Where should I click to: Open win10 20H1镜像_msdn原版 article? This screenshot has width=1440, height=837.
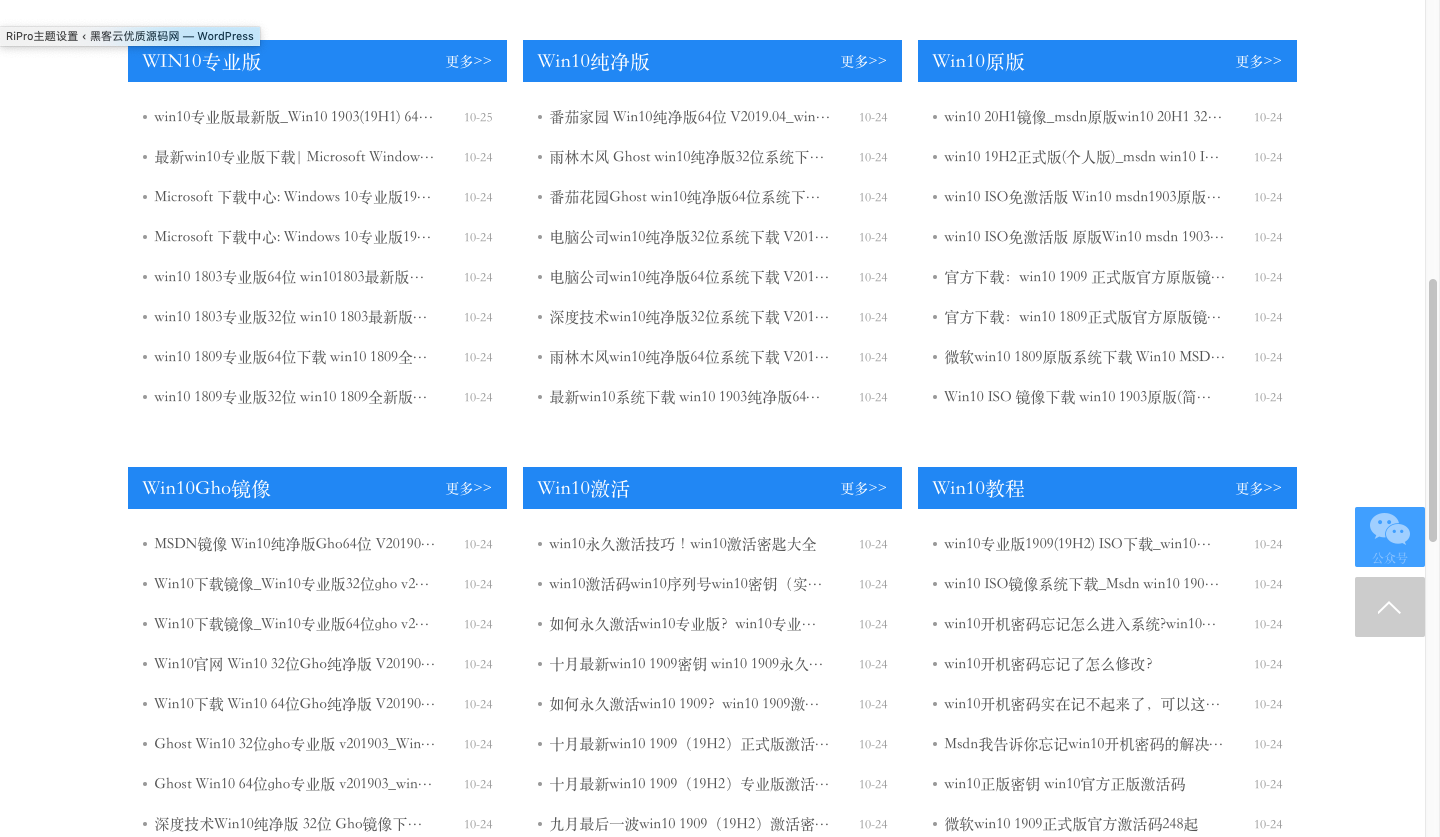1083,117
